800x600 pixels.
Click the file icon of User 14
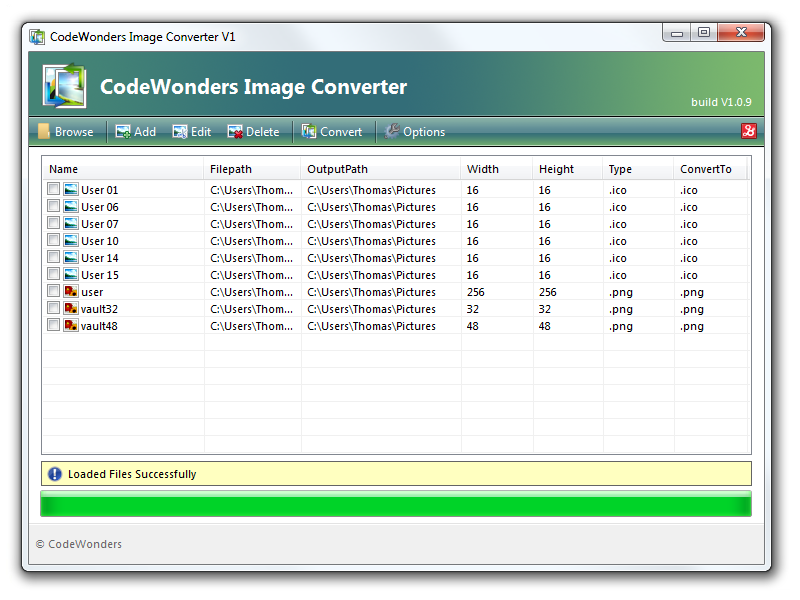pos(71,258)
